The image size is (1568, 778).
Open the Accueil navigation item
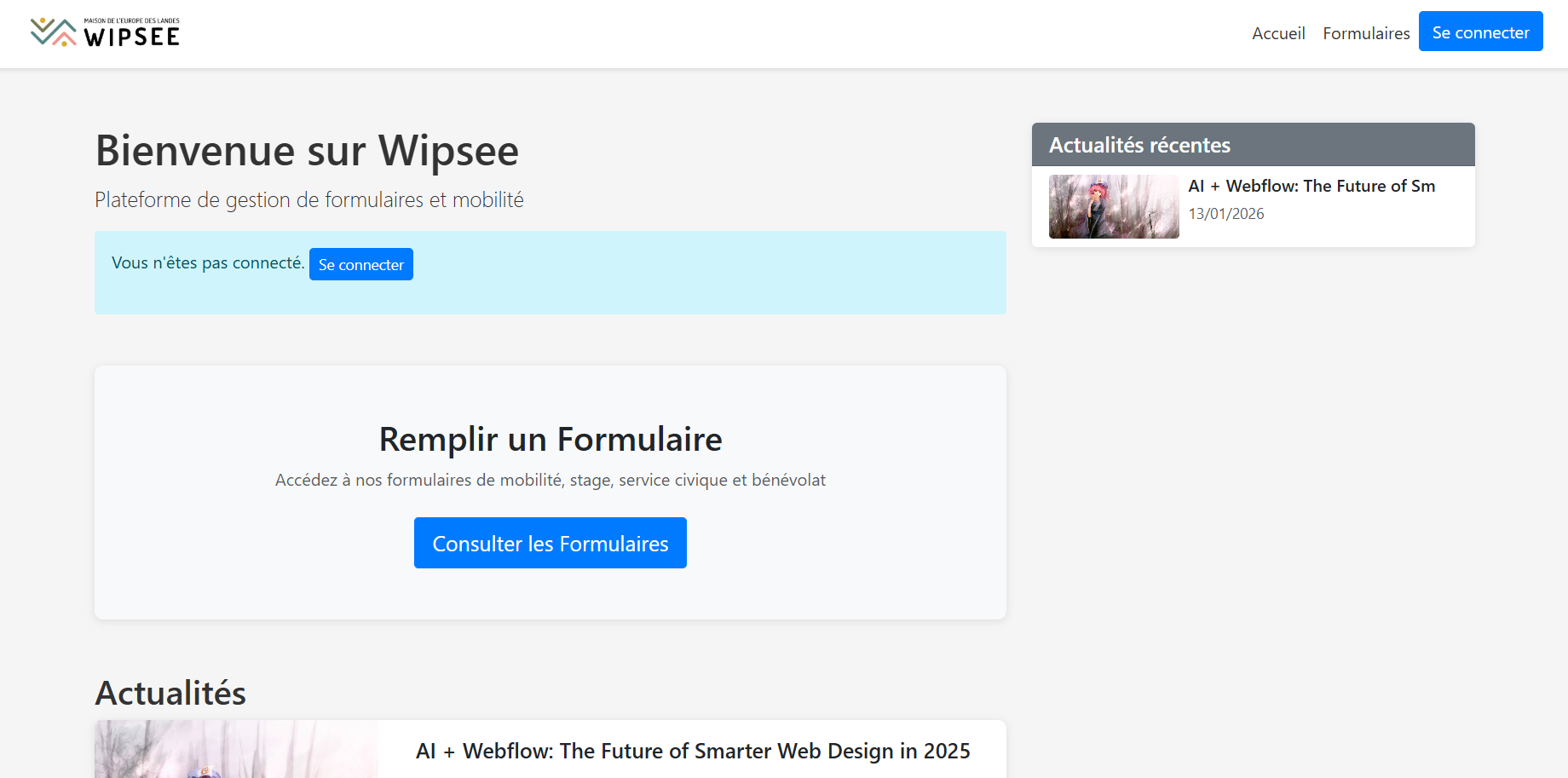point(1278,33)
